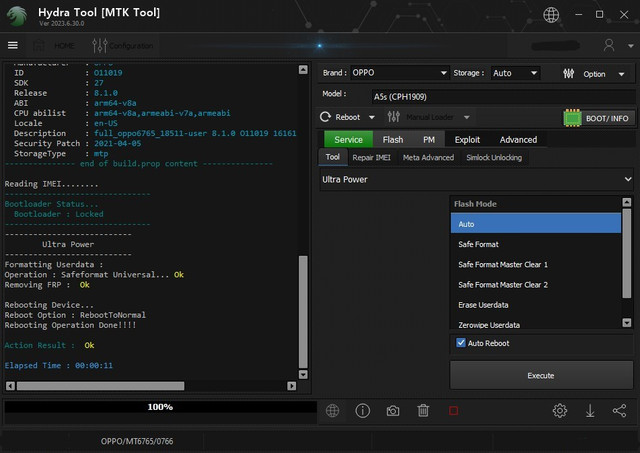This screenshot has height=453, width=640.
Task: Click the log scroll-down arrow
Action: 303,374
